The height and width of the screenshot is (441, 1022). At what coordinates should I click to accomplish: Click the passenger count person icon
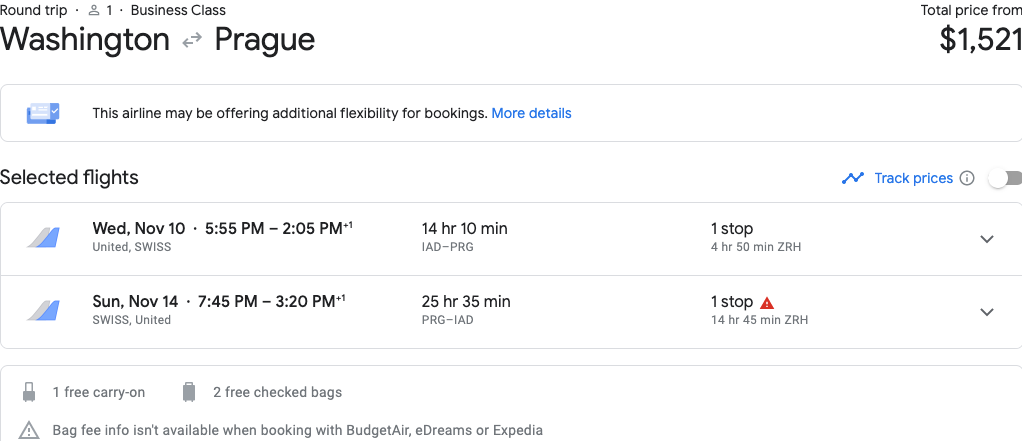(x=95, y=11)
